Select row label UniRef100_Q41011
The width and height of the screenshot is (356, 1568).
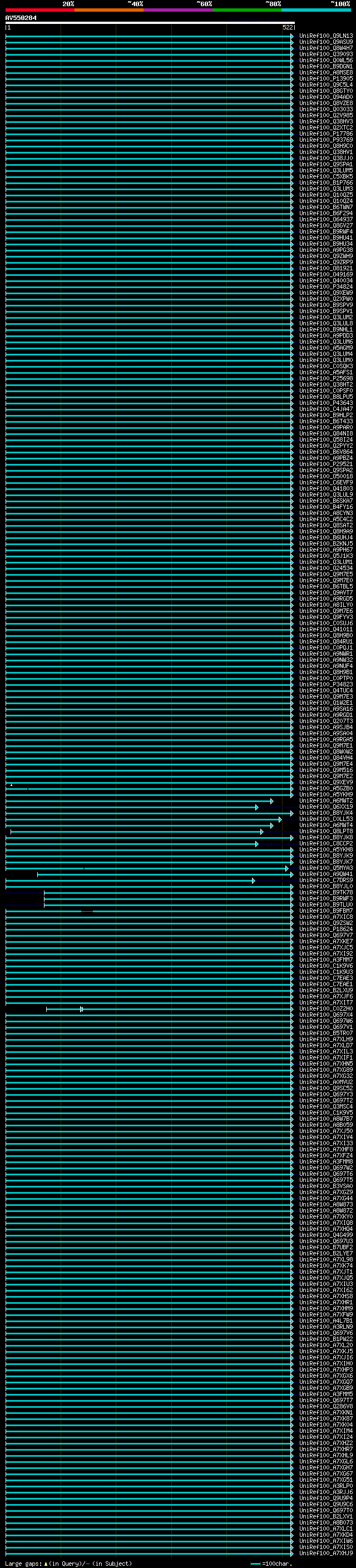point(325,630)
